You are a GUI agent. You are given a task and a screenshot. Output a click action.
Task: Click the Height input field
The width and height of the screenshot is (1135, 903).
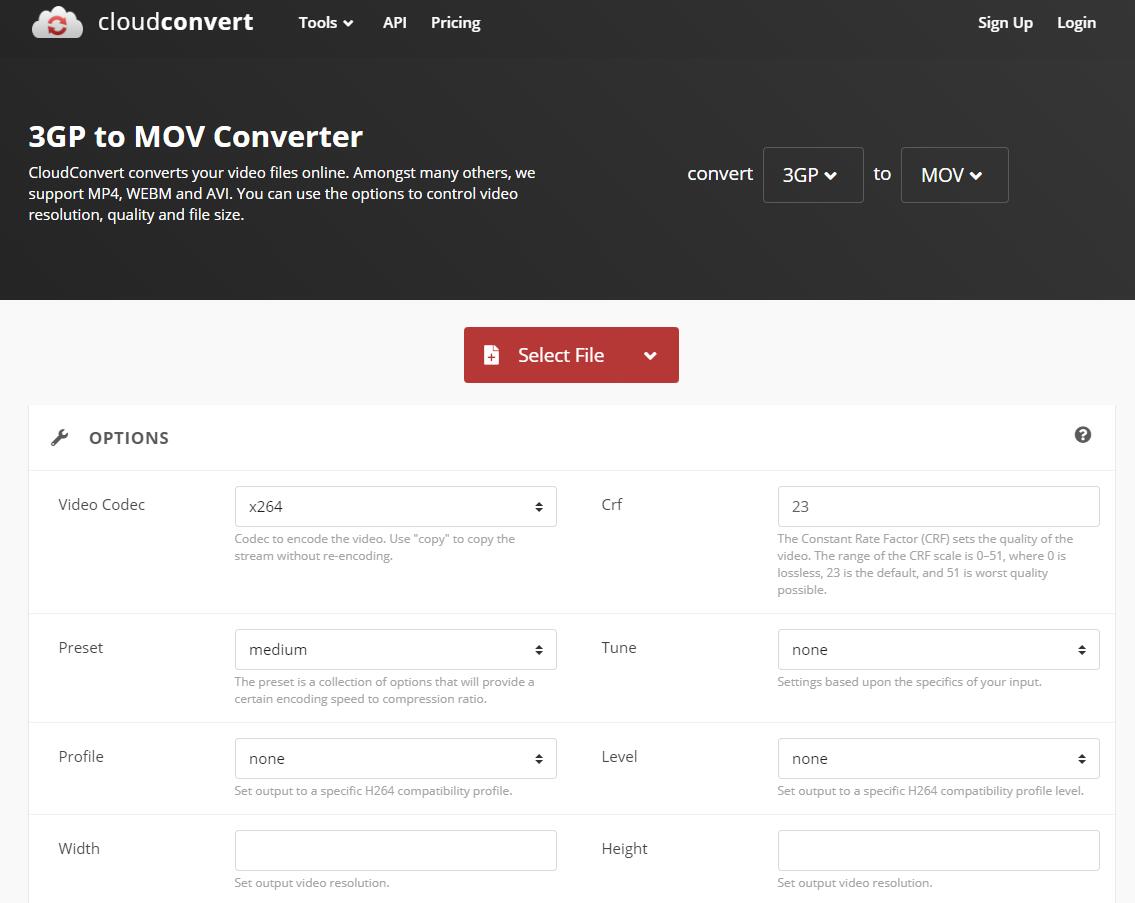(938, 850)
